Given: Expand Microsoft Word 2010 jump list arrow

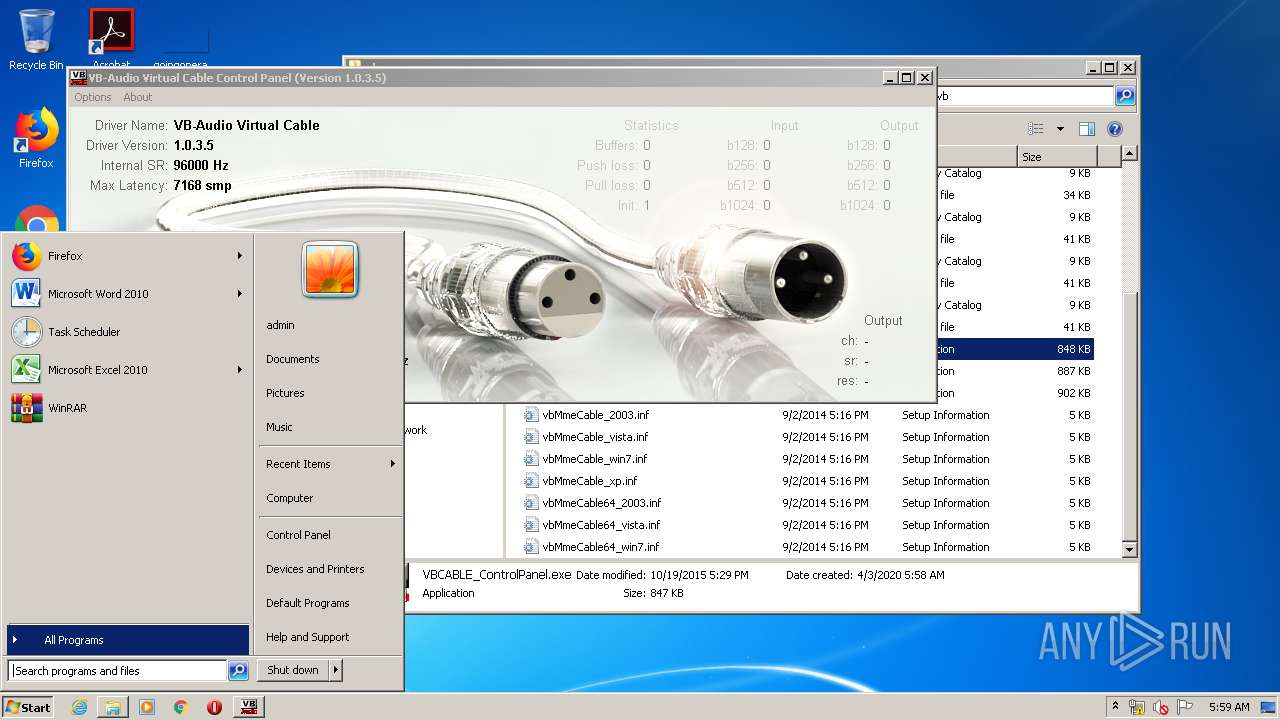Looking at the screenshot, I should (240, 294).
